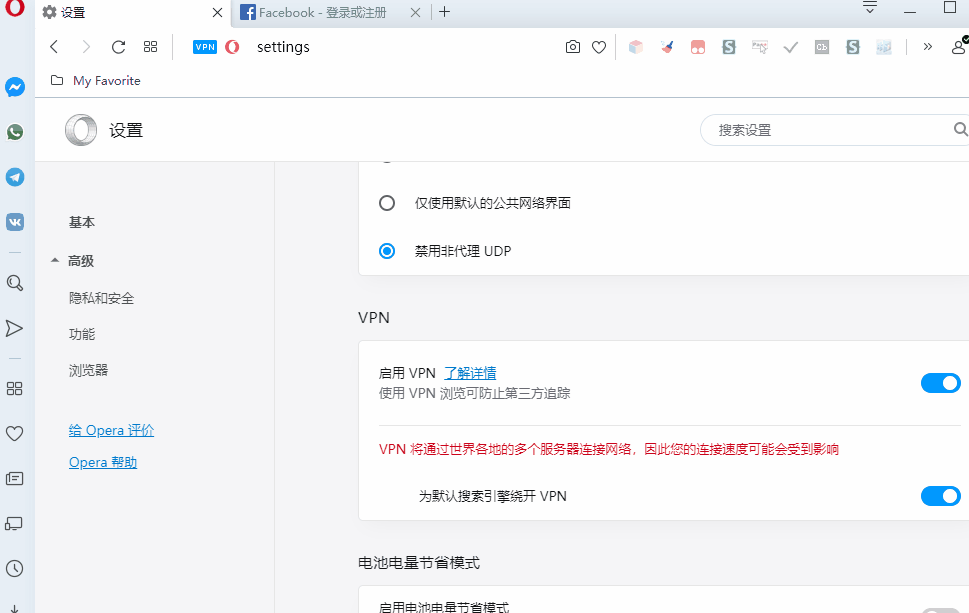Open 隐私和安全 settings section
The height and width of the screenshot is (613, 969).
(x=101, y=298)
